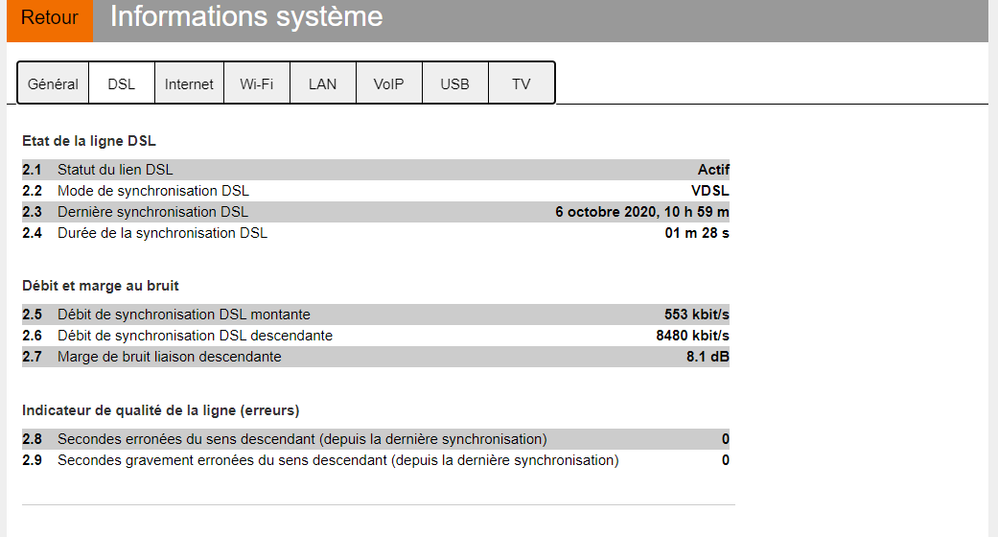The image size is (998, 537).
Task: Select the 'Statut du lien DSL' label
Action: [115, 170]
